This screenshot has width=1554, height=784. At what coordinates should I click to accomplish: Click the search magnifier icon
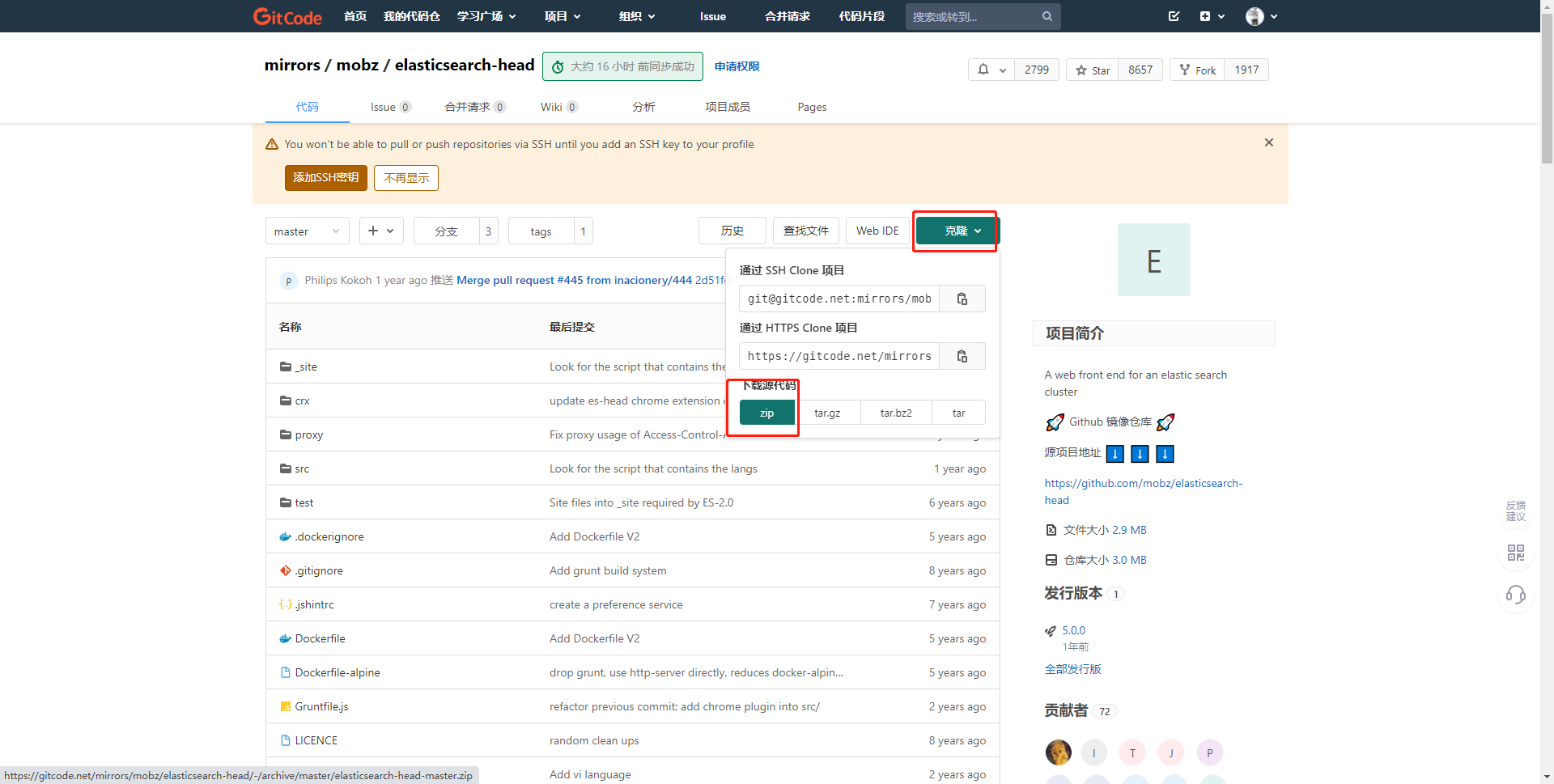point(1047,16)
